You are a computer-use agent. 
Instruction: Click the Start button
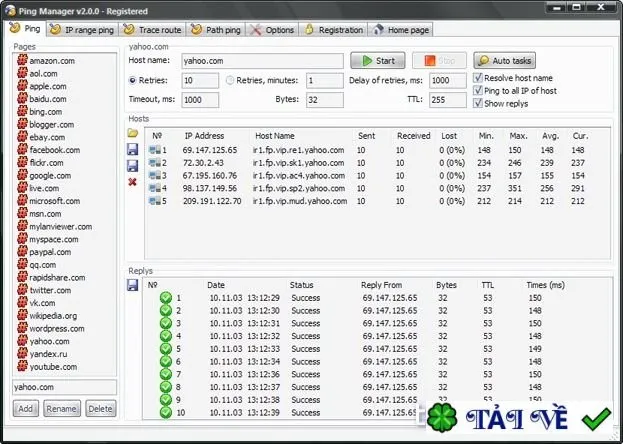point(378,60)
